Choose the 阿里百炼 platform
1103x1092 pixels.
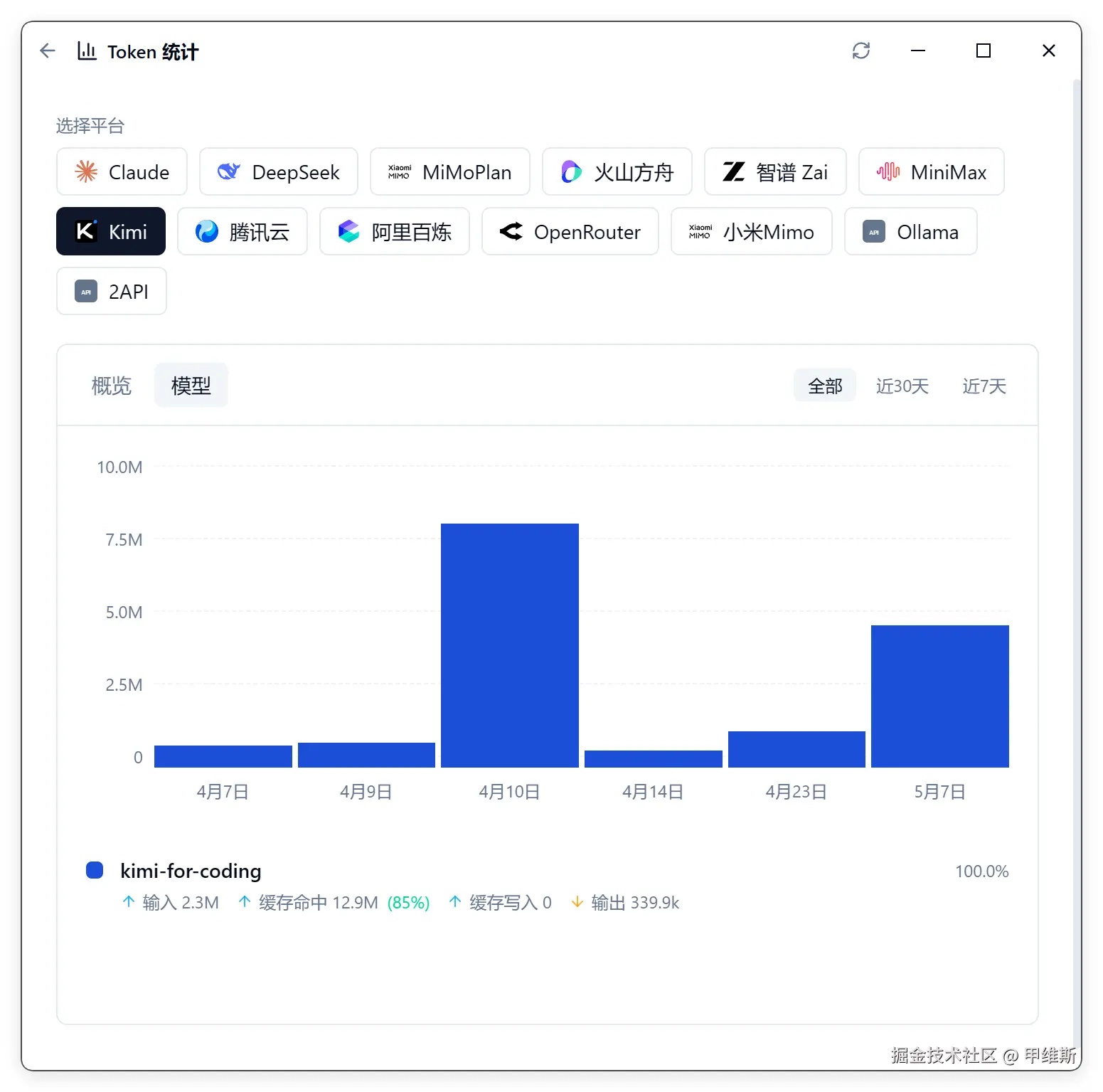(395, 231)
